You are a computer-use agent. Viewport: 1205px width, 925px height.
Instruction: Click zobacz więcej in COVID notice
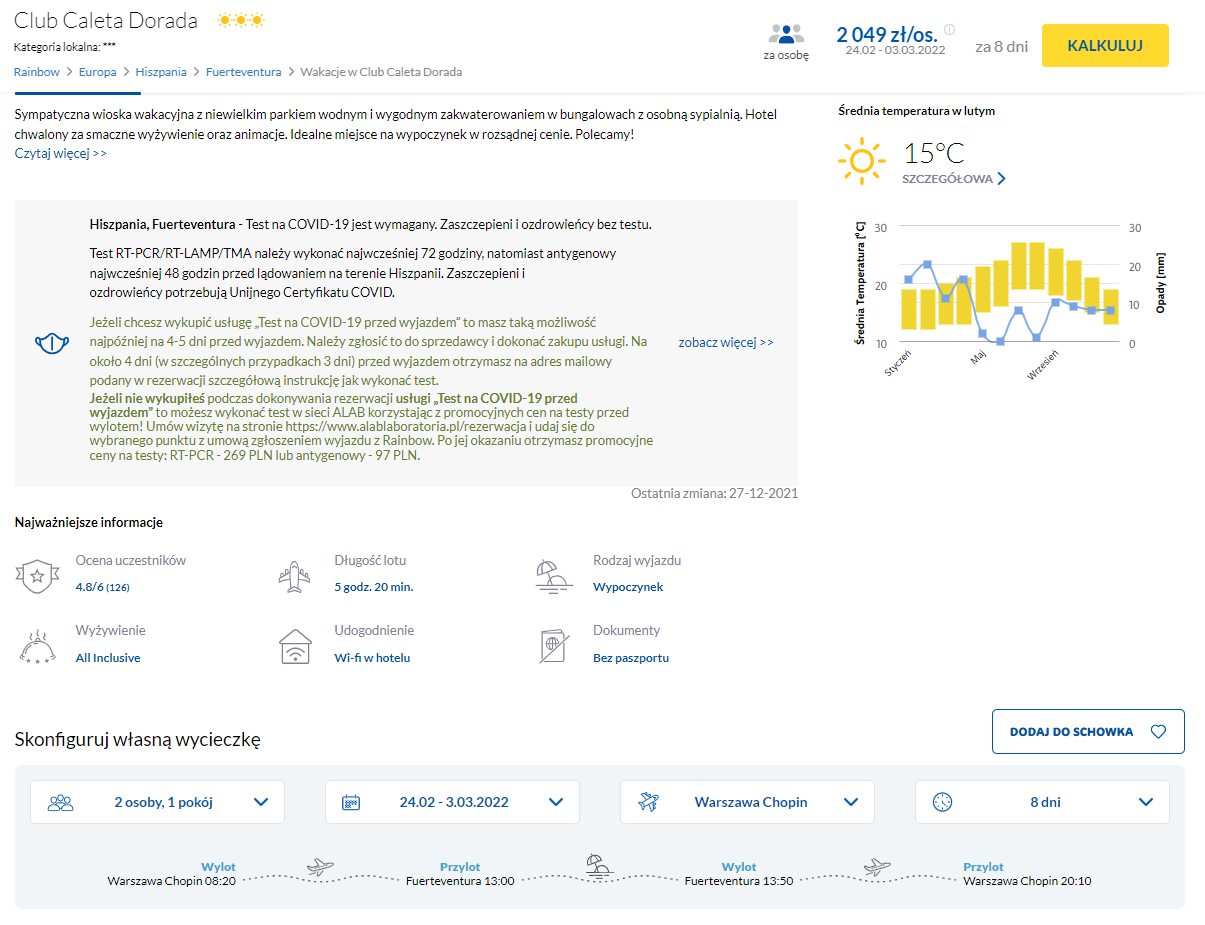click(x=726, y=342)
